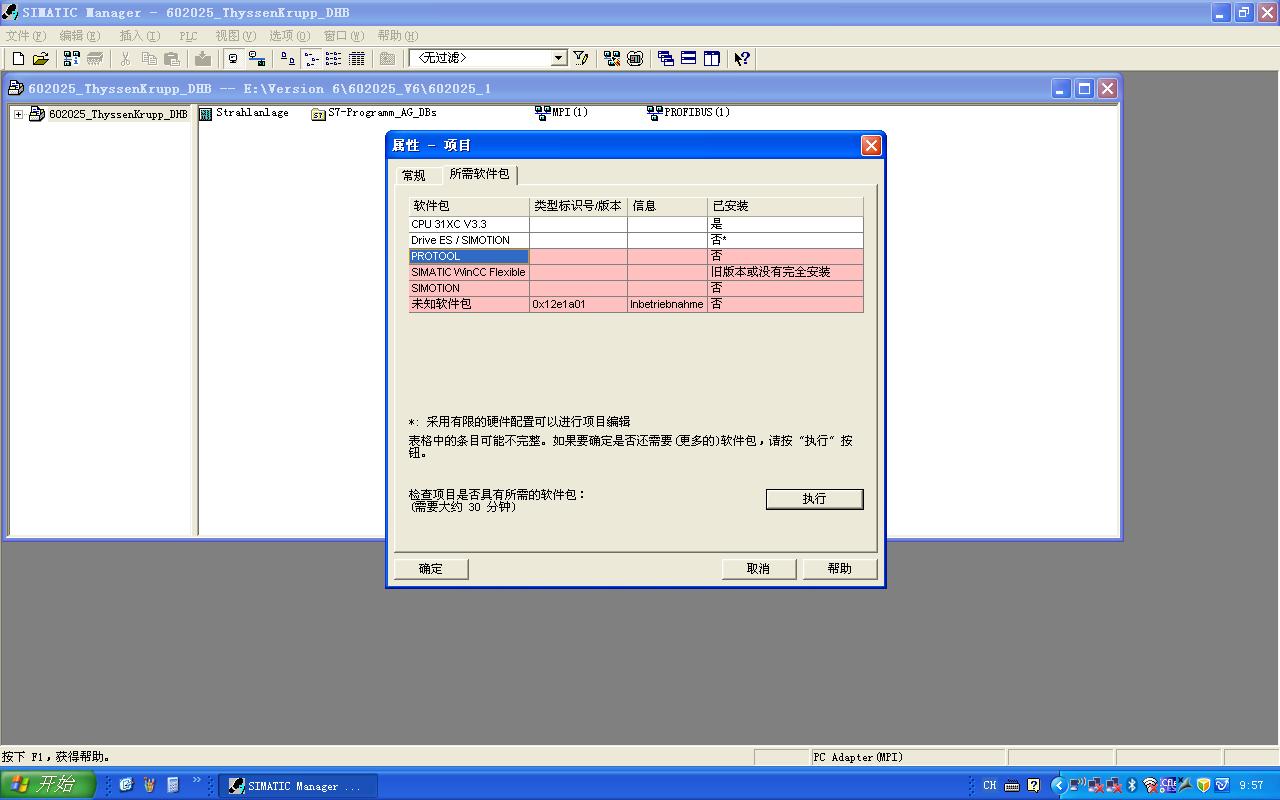Click the Cut scissors icon
The image size is (1280, 800).
point(125,59)
